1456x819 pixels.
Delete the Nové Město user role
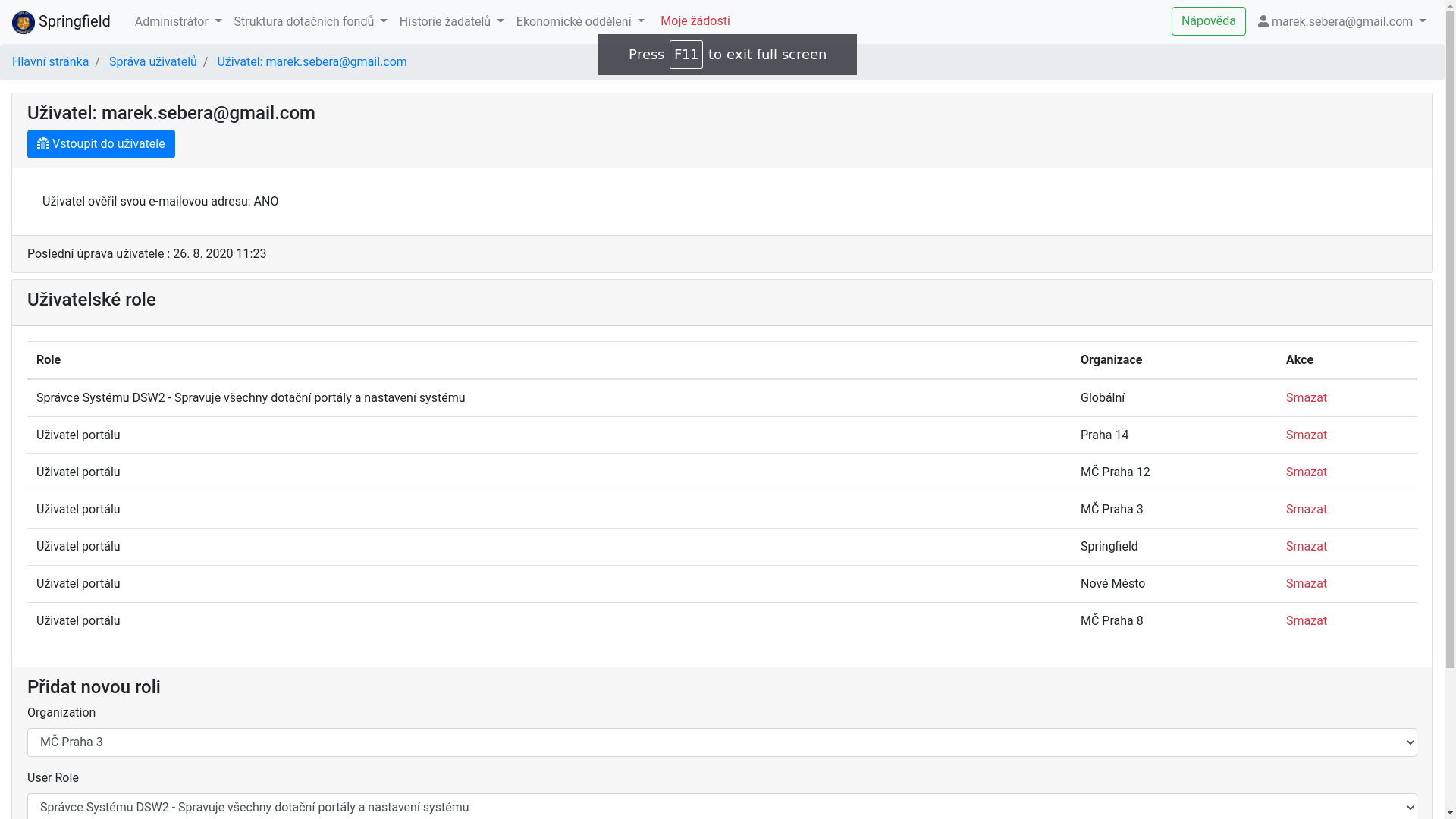pos(1306,584)
